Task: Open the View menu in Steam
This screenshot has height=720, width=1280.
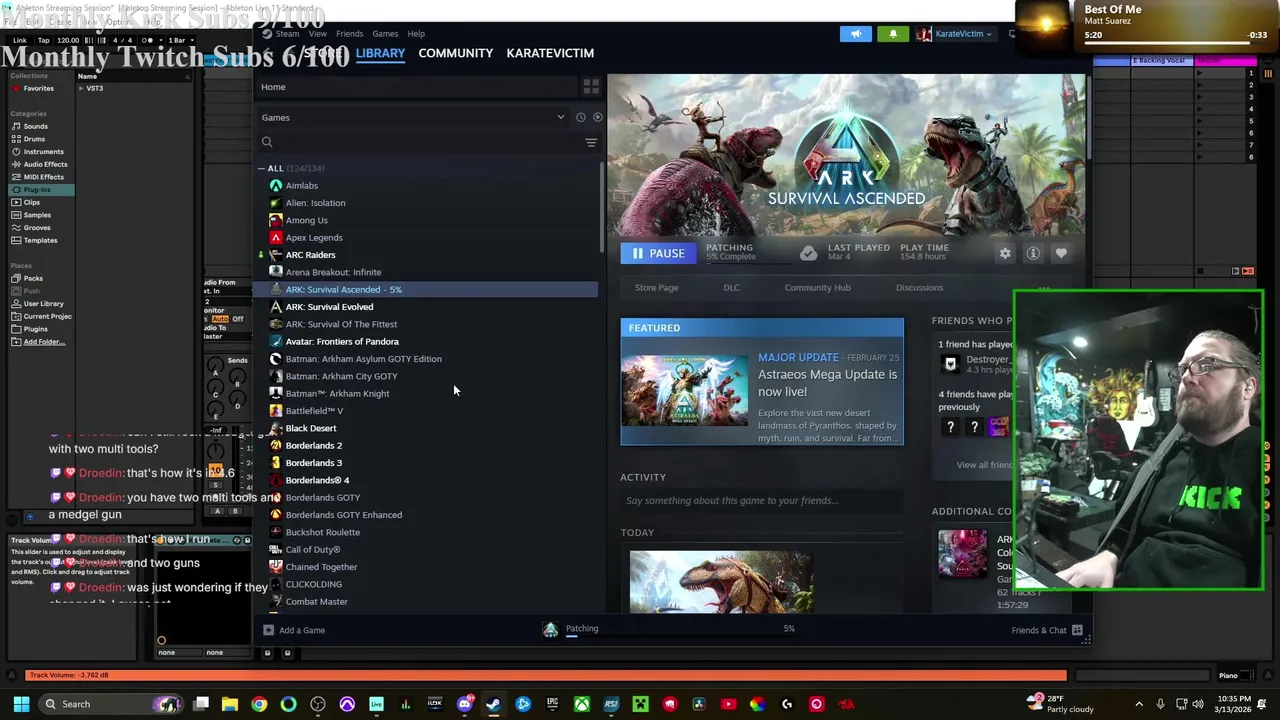Action: pos(317,34)
